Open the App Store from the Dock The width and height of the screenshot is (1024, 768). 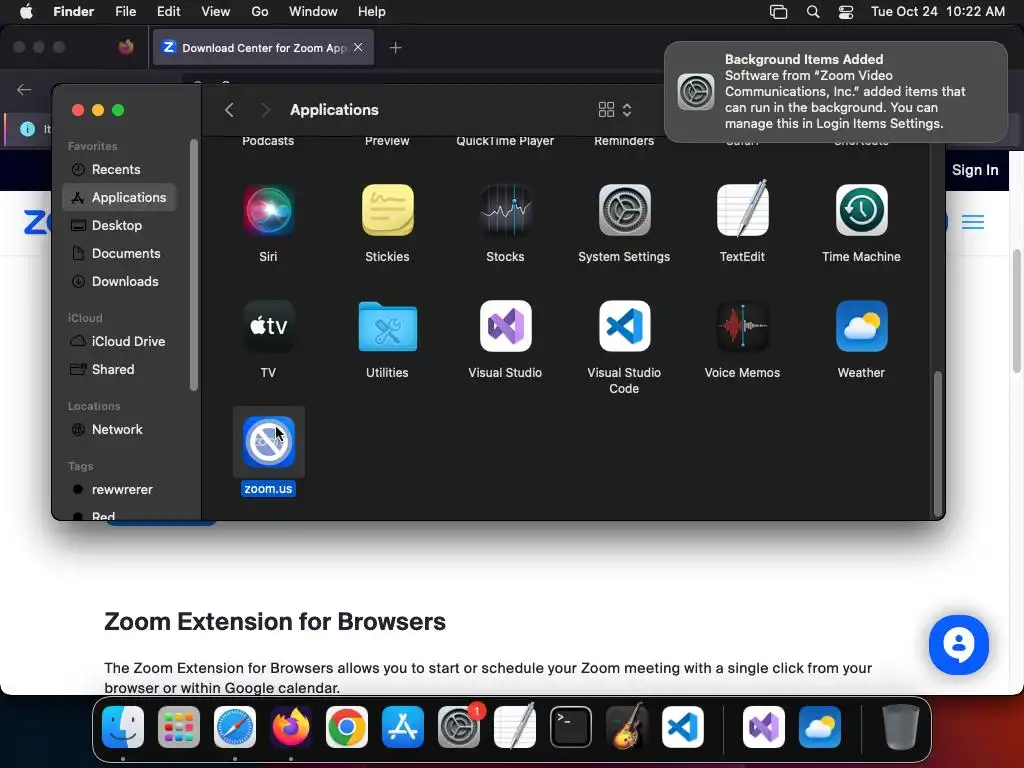(x=403, y=727)
